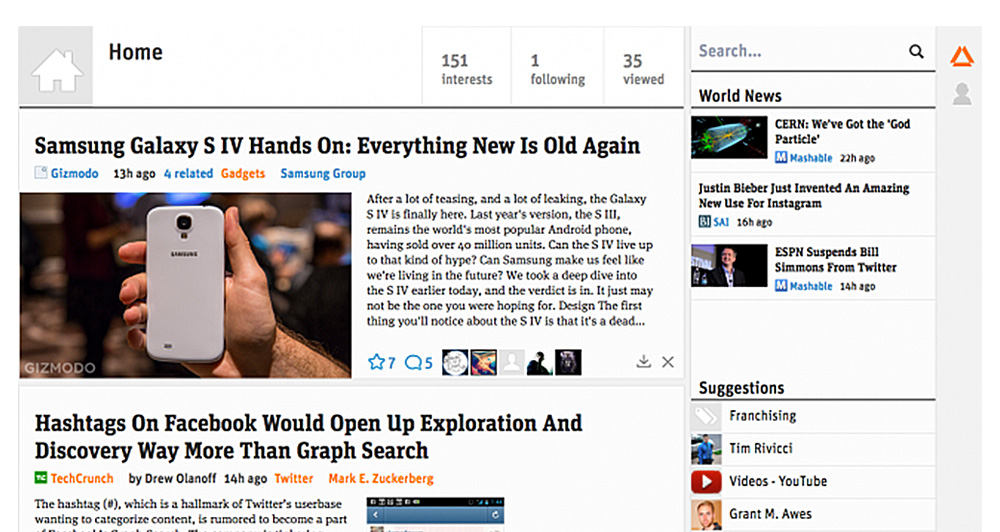The image size is (1000, 532).
Task: Open Samsung Galaxy S IV headline
Action: coord(337,145)
